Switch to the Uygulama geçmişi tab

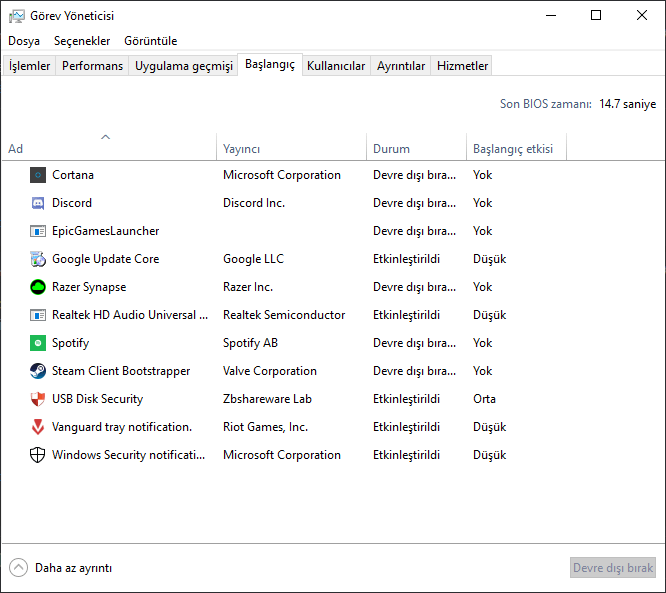point(183,66)
